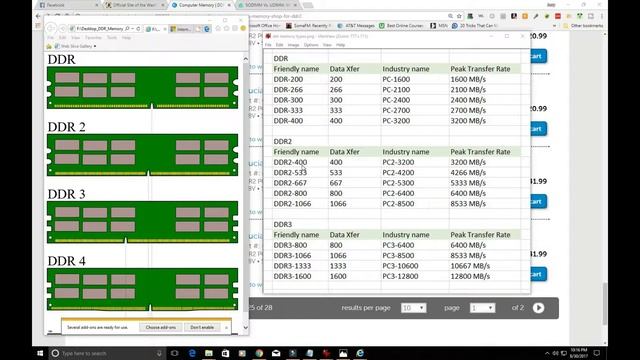Open the Mail app on the taskbar
The width and height of the screenshot is (640, 360).
(x=276, y=353)
